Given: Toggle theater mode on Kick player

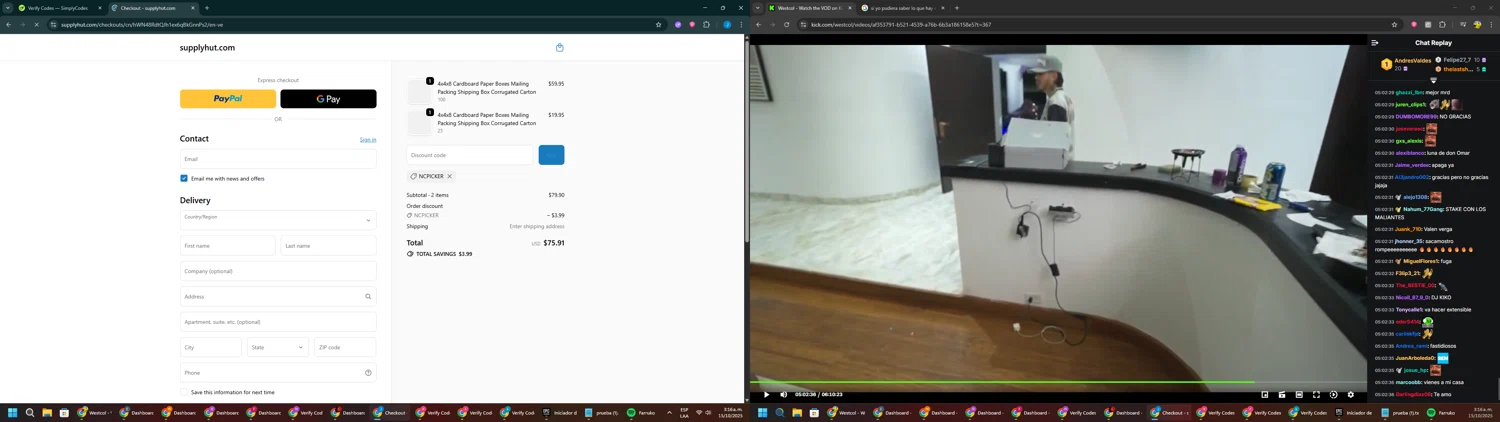Looking at the screenshot, I should point(1299,395).
